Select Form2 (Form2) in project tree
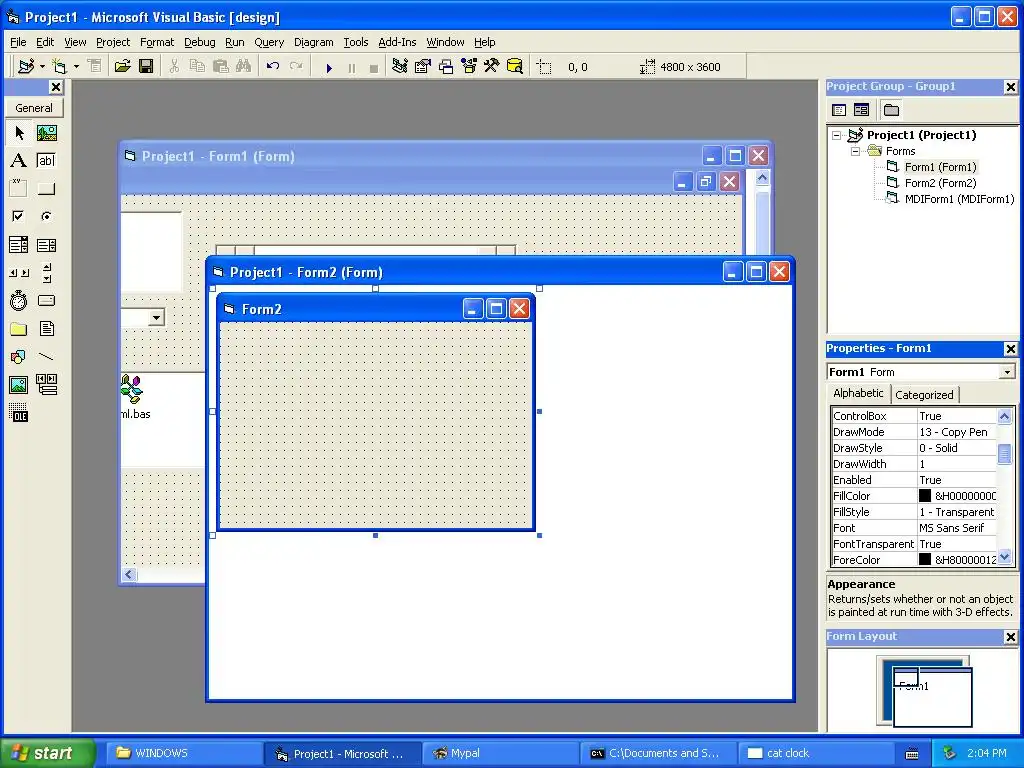The height and width of the screenshot is (768, 1024). pyautogui.click(x=940, y=183)
